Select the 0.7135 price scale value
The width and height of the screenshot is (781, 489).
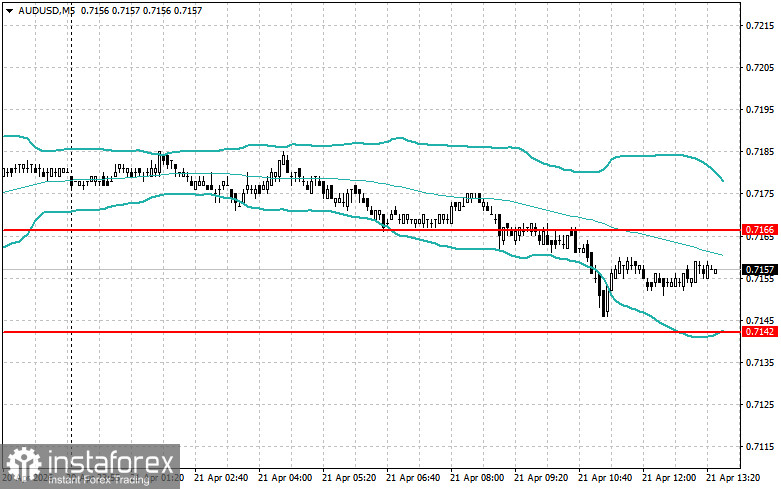pyautogui.click(x=760, y=363)
